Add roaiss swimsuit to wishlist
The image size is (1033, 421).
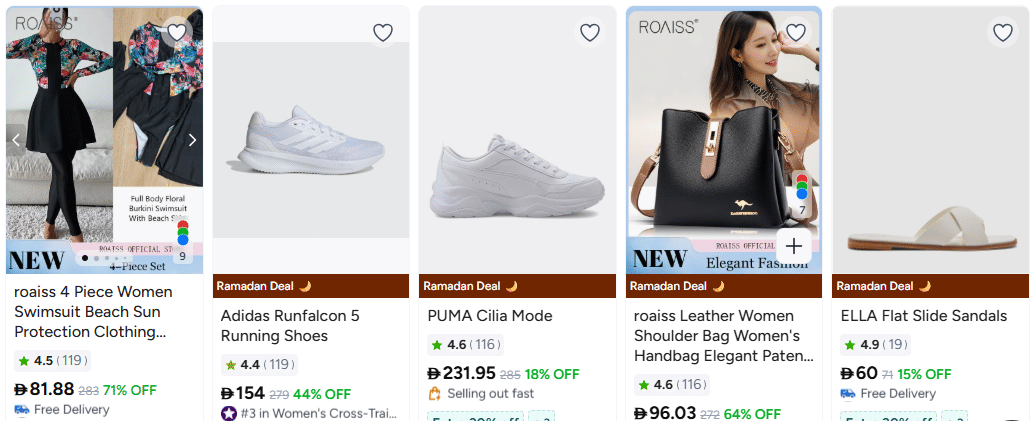click(x=177, y=32)
